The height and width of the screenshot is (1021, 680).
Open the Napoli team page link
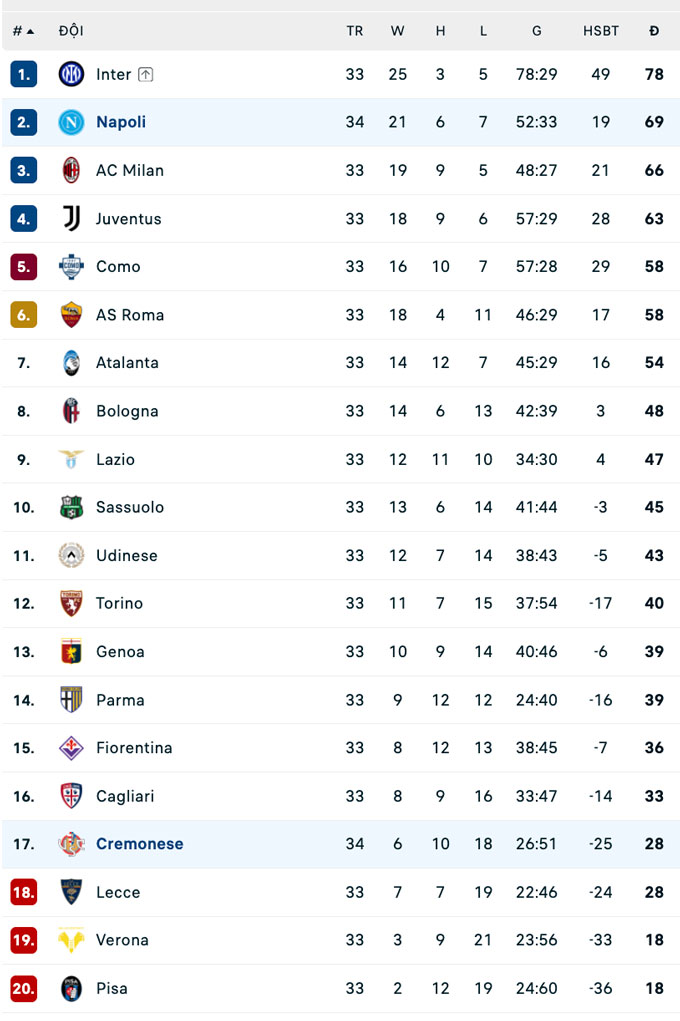(x=120, y=122)
